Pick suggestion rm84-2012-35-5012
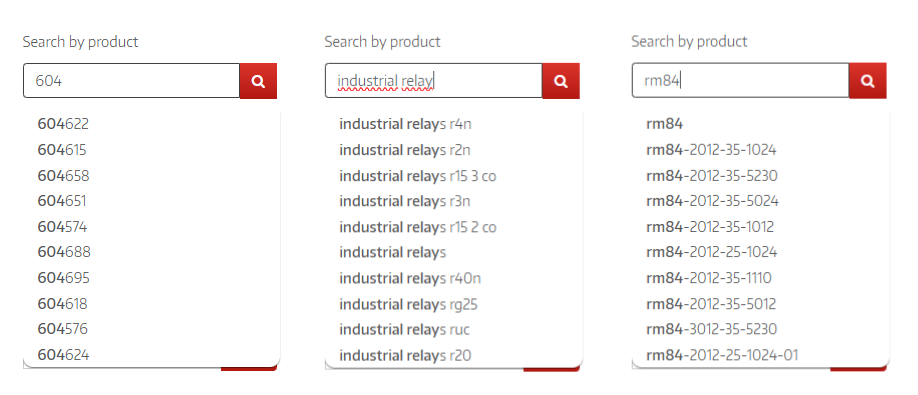918x395 pixels. 711,303
